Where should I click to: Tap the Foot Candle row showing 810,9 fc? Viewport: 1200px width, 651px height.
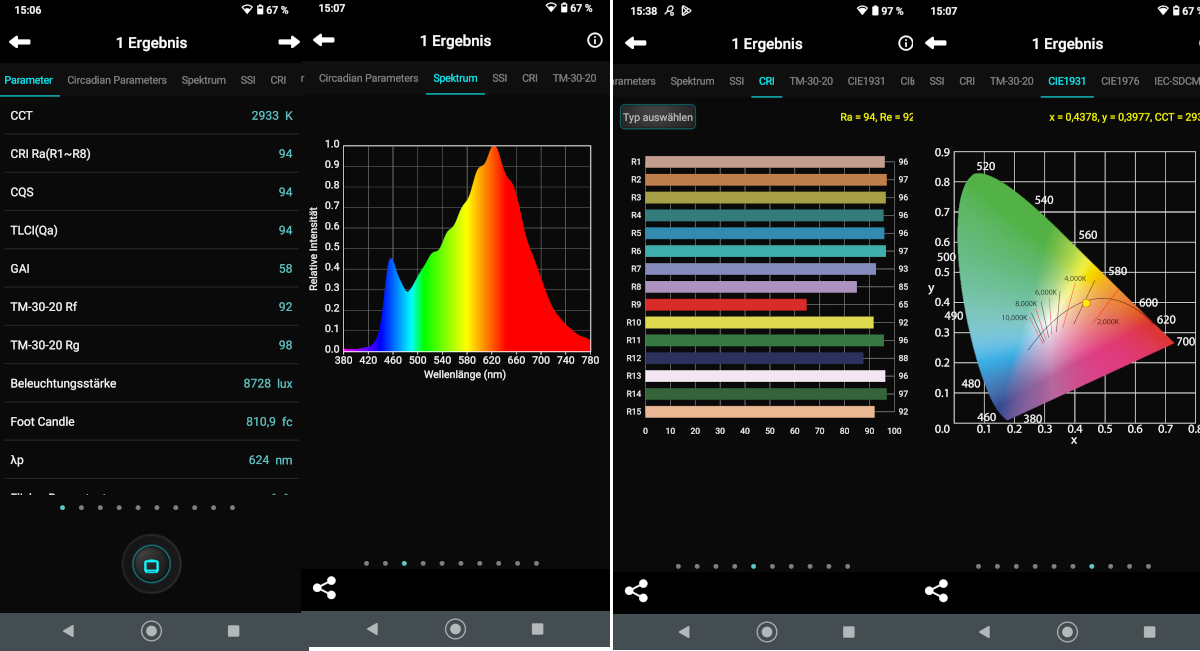tap(150, 421)
